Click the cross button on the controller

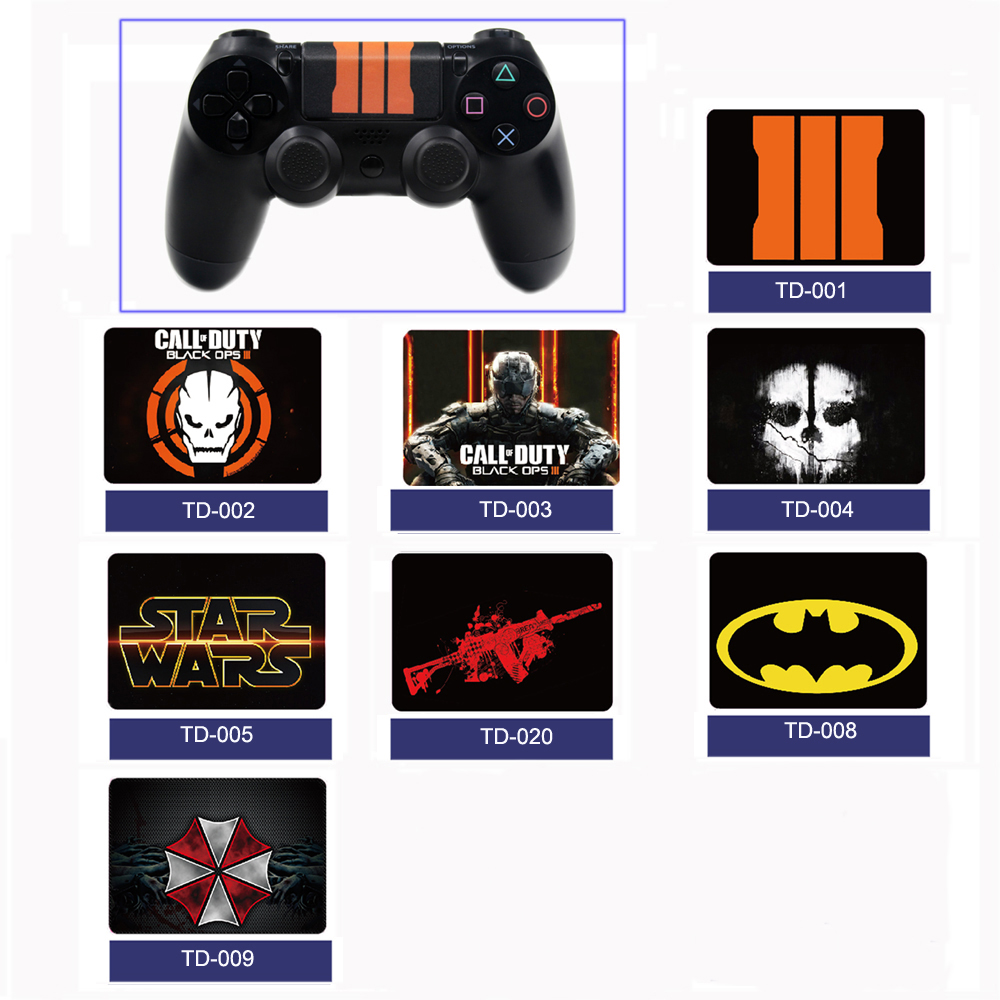pos(506,137)
